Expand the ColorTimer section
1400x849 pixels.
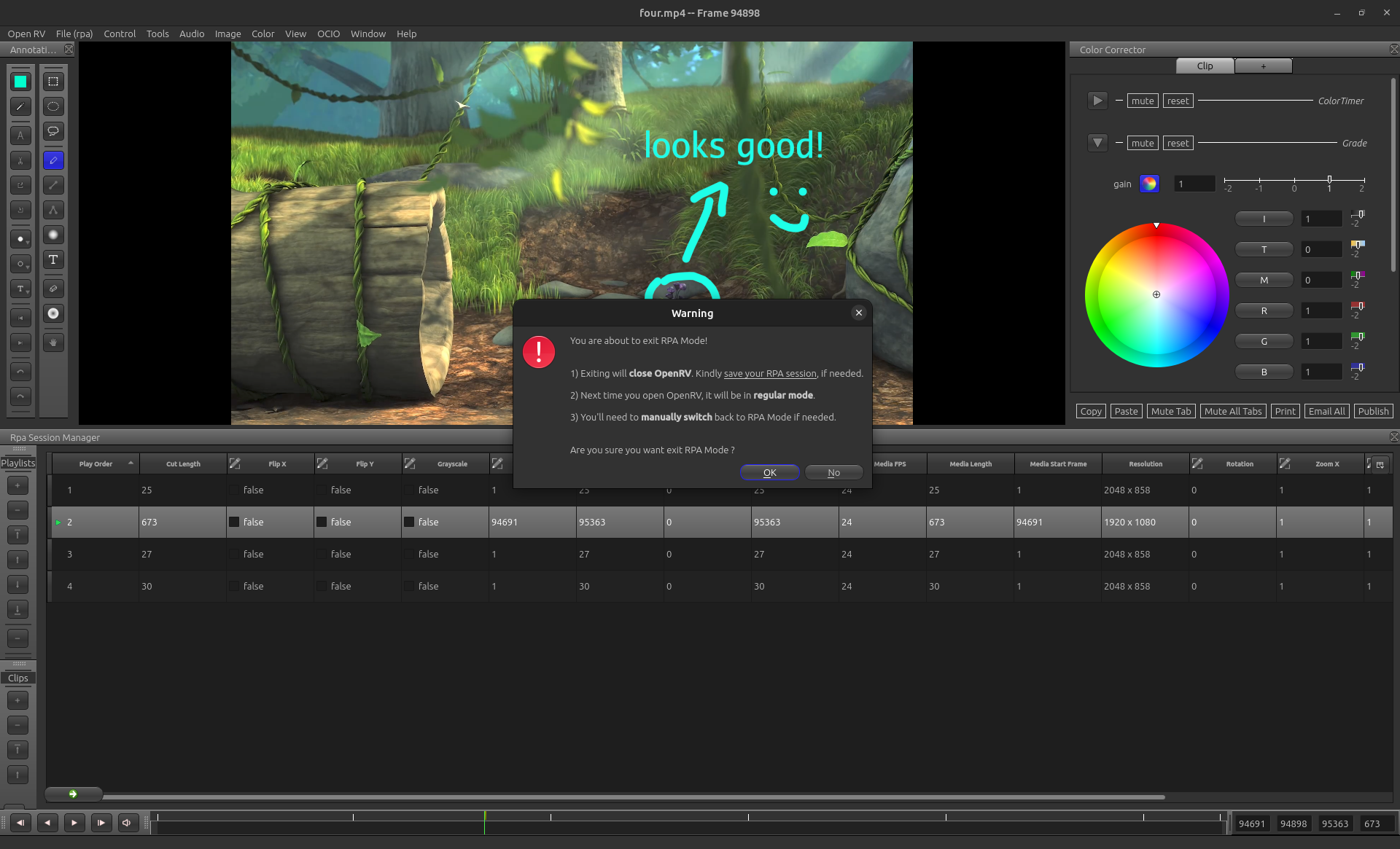coord(1097,101)
